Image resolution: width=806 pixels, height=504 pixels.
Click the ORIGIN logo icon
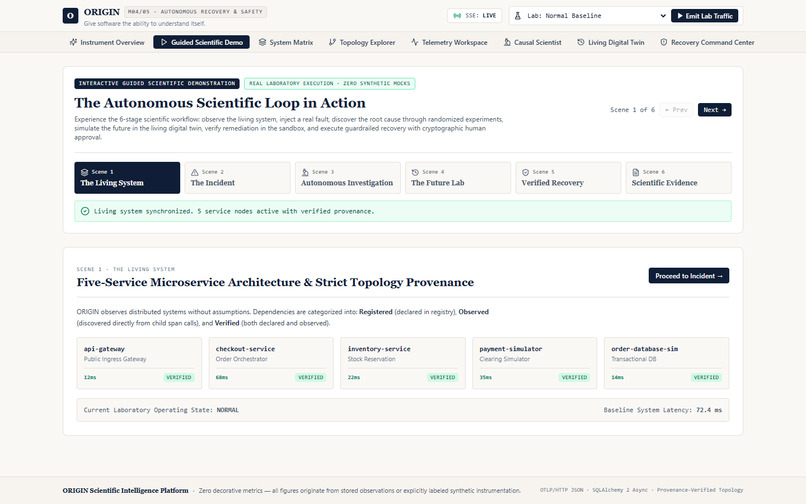70,15
